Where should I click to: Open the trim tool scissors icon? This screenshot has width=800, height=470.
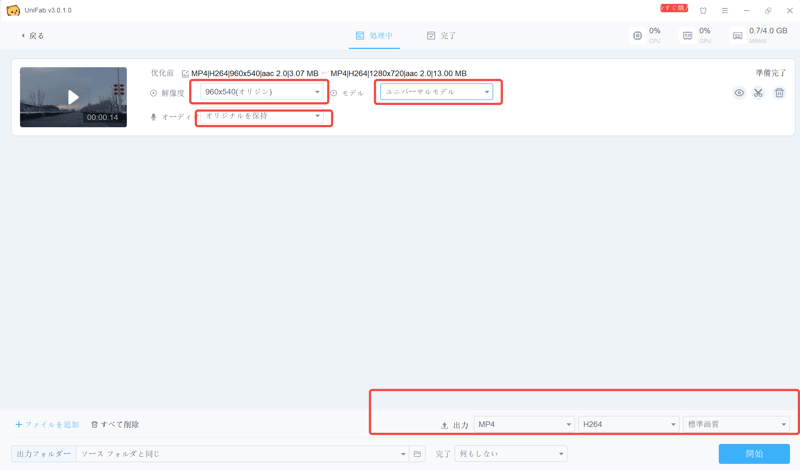(x=758, y=93)
